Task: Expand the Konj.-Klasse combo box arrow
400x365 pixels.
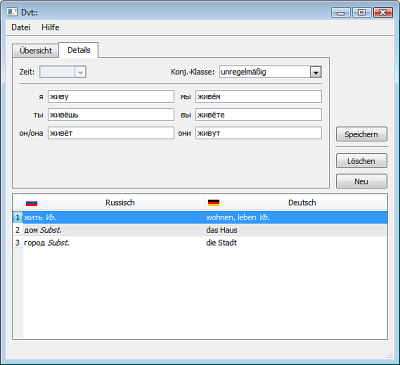Action: [x=316, y=72]
